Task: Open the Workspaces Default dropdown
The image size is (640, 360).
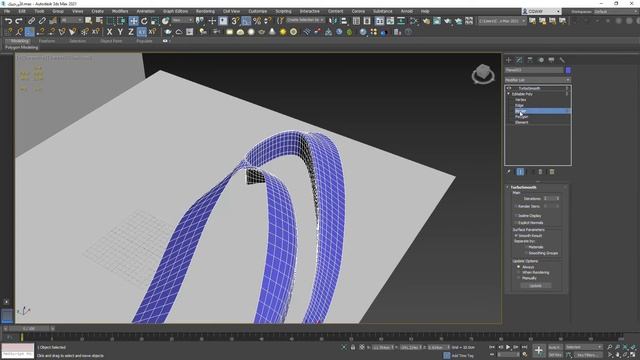Action: [x=617, y=11]
